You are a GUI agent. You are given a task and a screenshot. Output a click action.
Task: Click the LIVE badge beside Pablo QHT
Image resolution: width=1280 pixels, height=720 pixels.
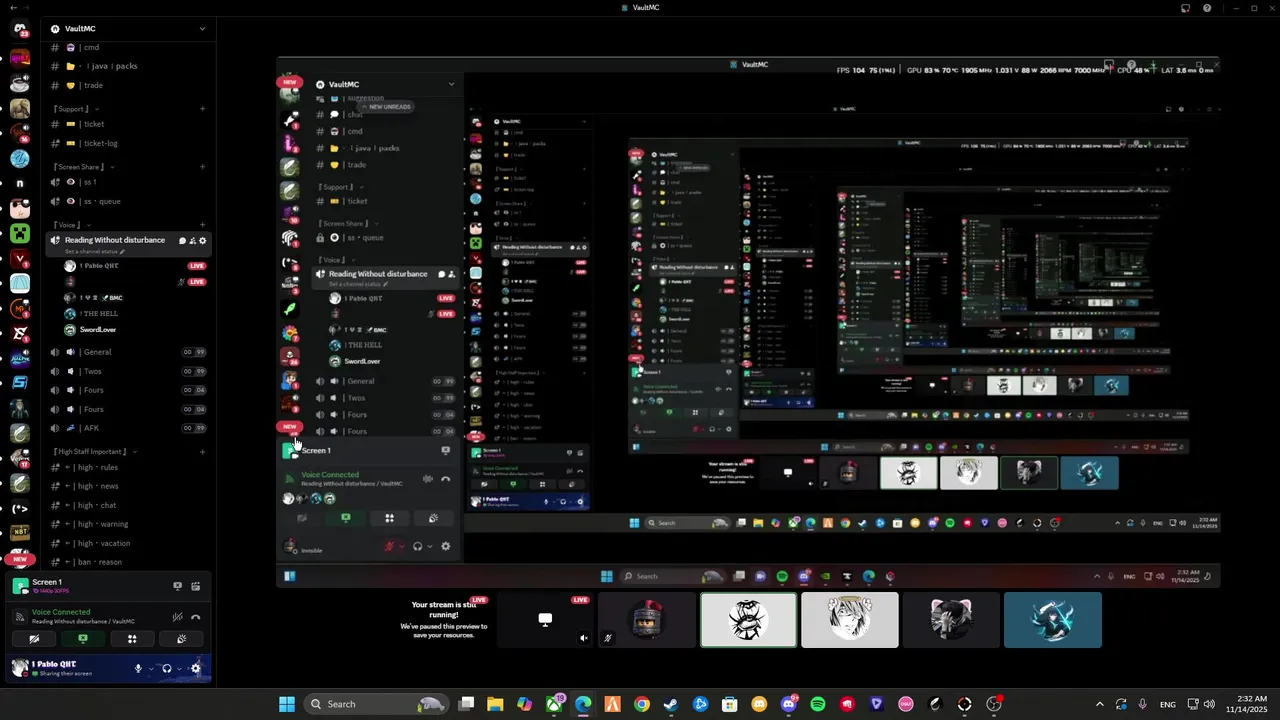coord(197,266)
